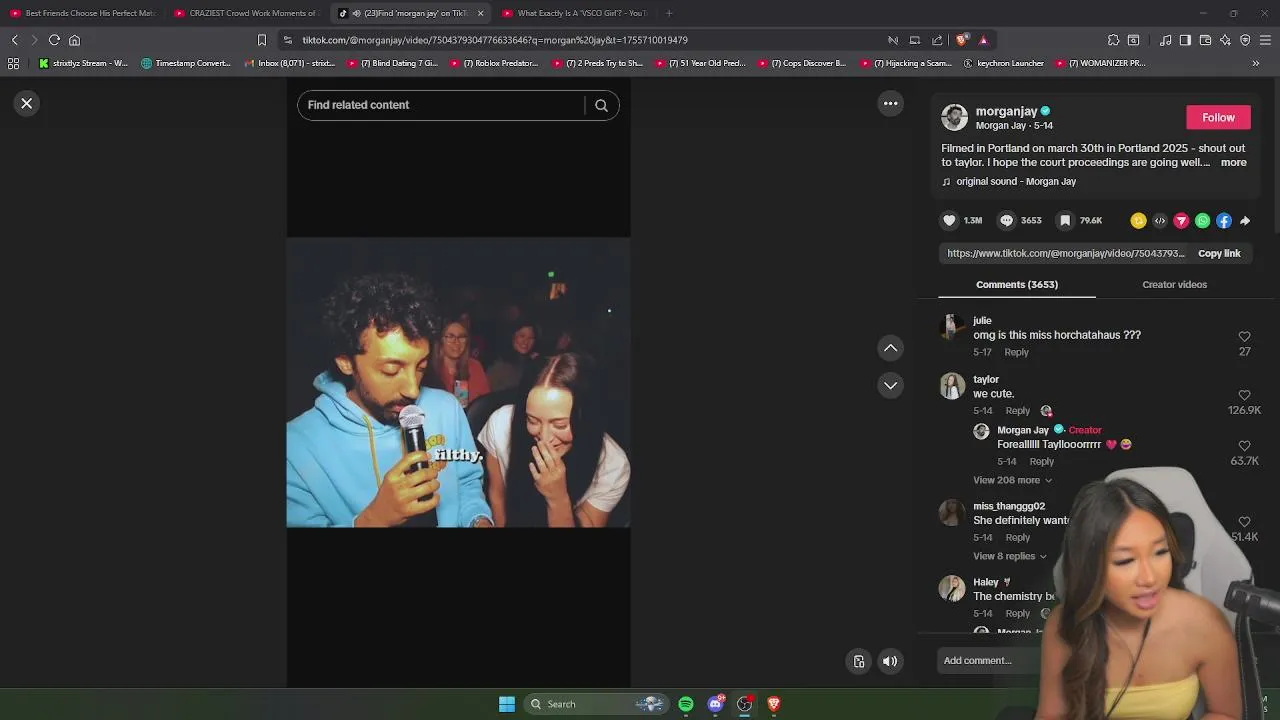
Task: Focus the Find related content field
Action: pos(440,105)
